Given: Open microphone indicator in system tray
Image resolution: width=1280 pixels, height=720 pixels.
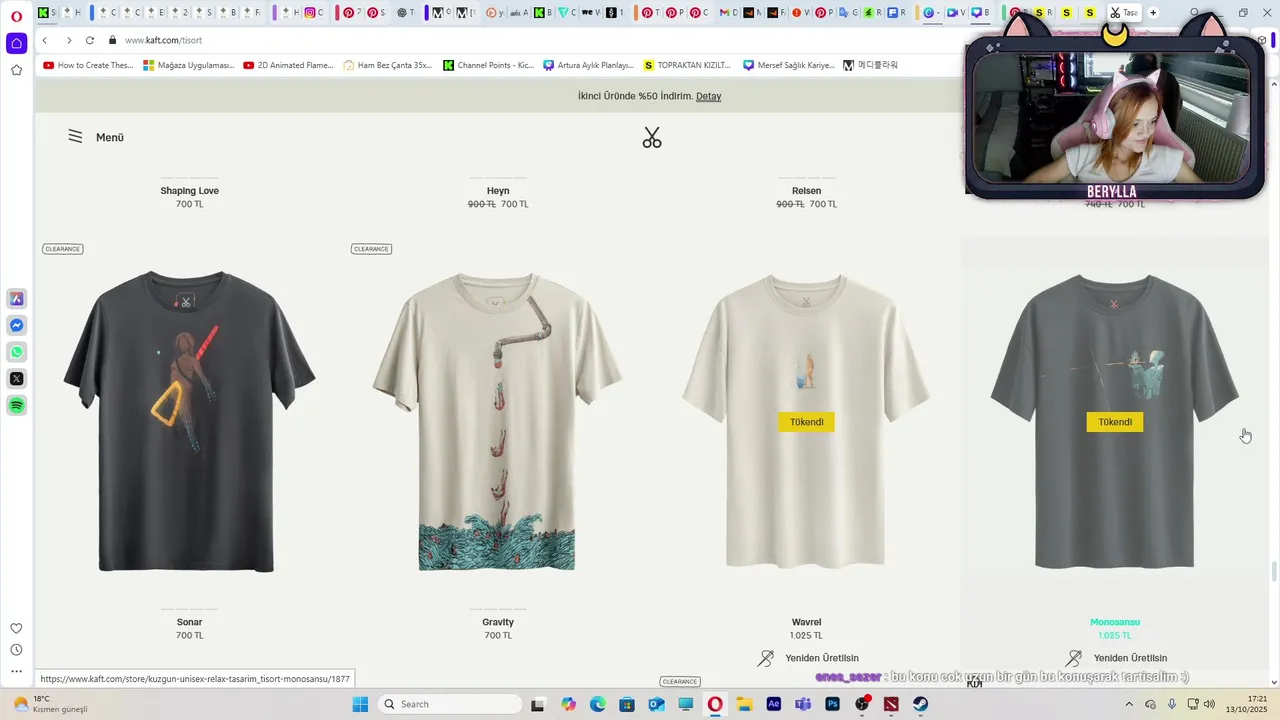Looking at the screenshot, I should pyautogui.click(x=1172, y=704).
